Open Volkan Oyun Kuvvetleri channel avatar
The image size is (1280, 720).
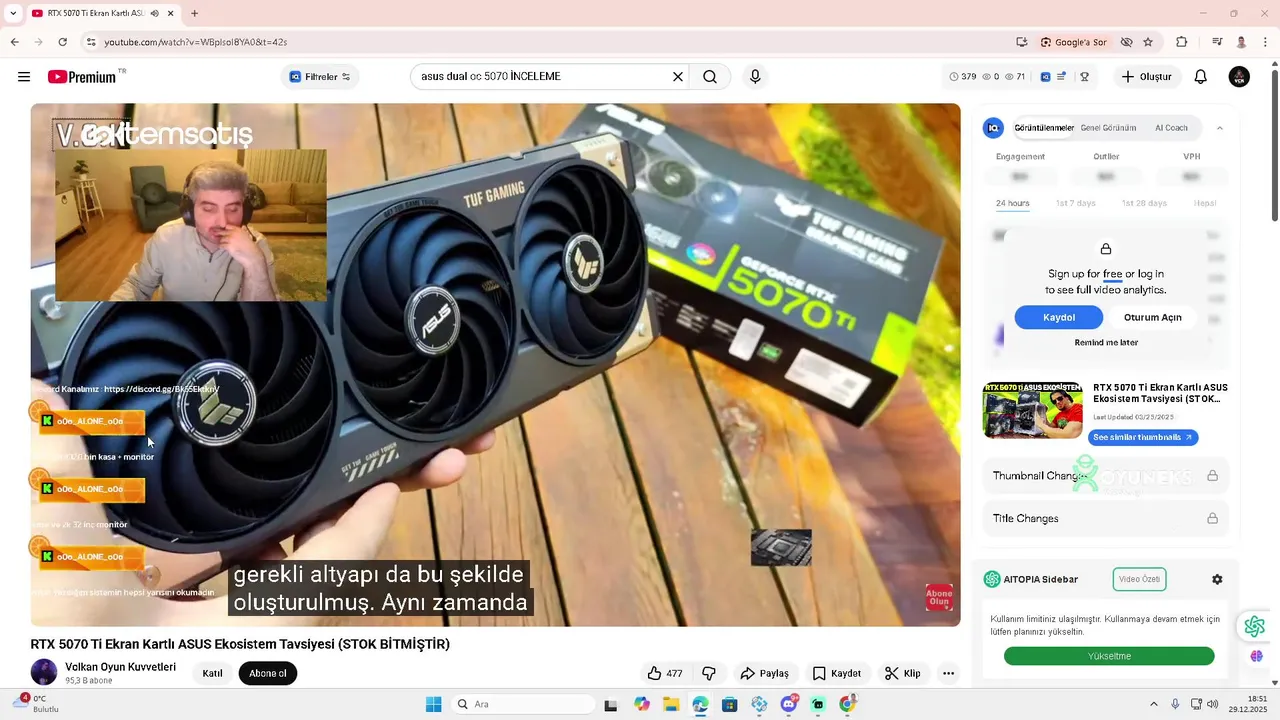click(x=44, y=672)
